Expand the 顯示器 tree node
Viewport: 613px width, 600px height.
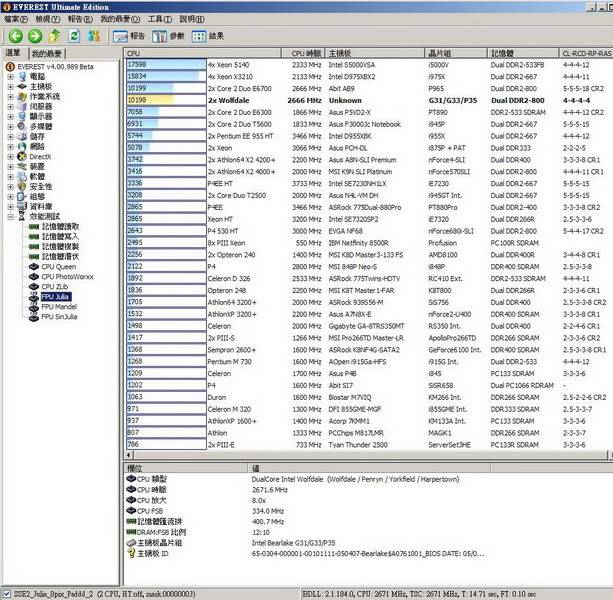pos(11,116)
